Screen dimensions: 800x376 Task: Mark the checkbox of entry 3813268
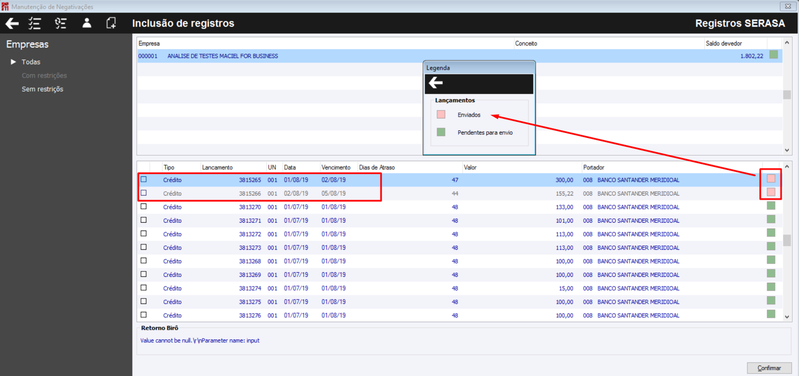[x=143, y=261]
